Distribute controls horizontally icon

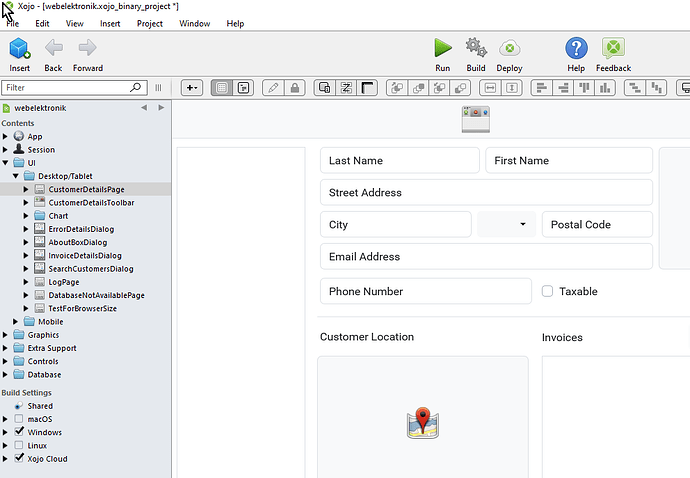coord(635,88)
